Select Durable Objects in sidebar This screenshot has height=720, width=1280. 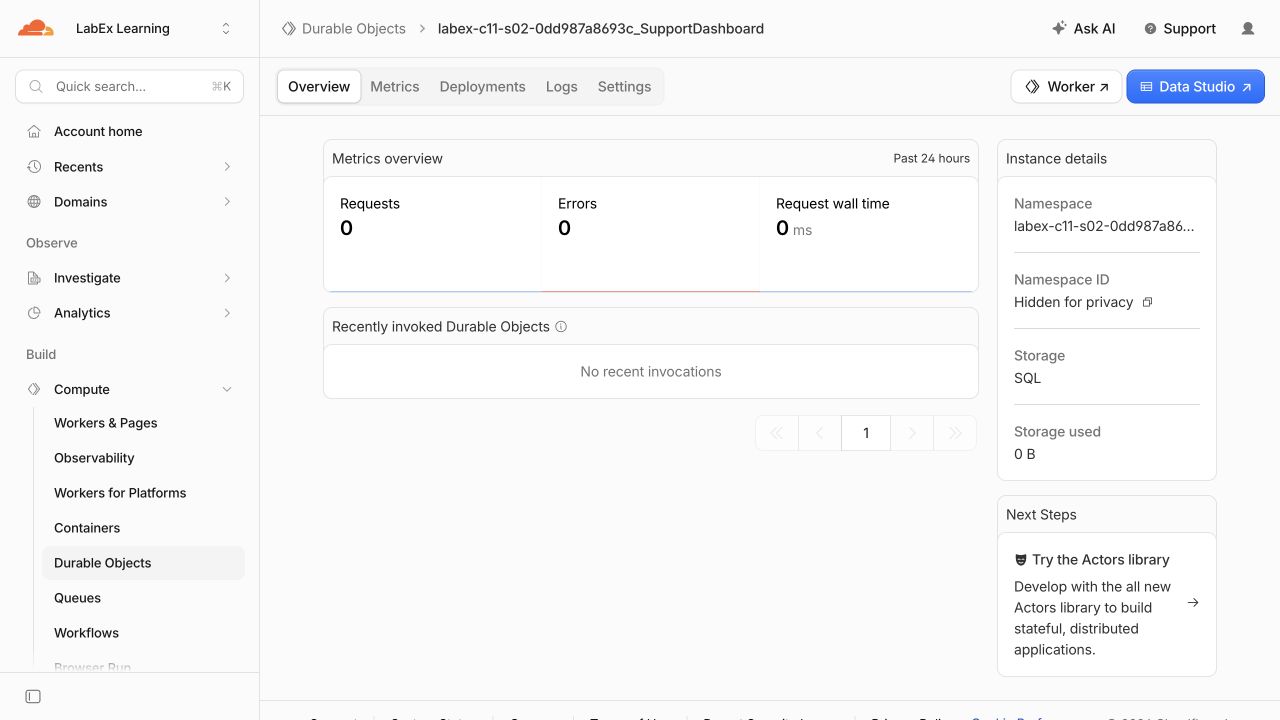coord(143,563)
